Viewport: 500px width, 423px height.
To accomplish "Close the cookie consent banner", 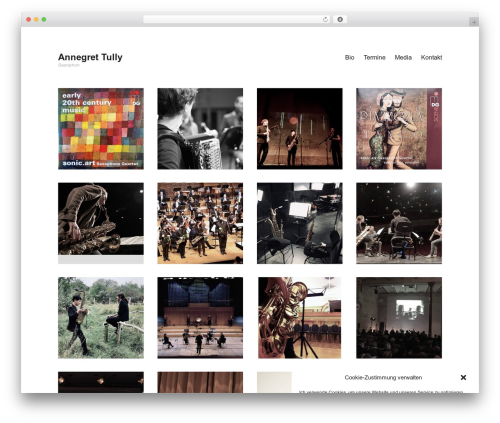I will click(463, 377).
